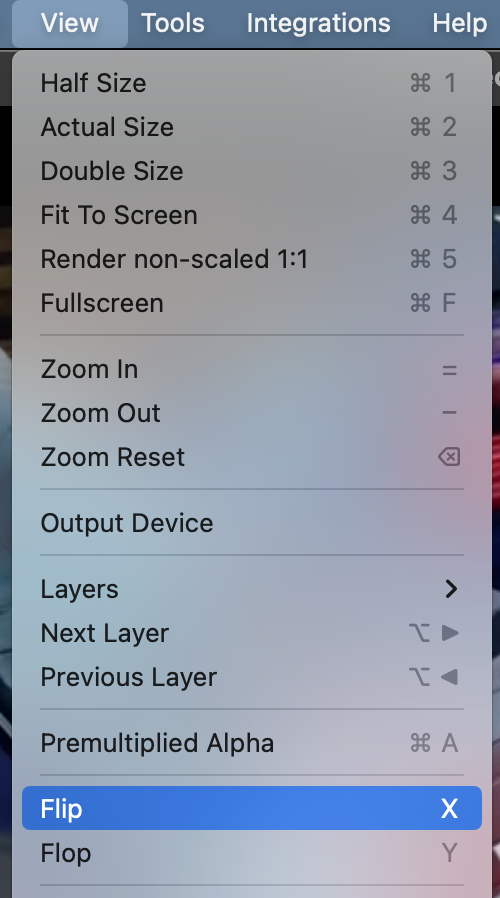This screenshot has height=898, width=500.
Task: Toggle Flop image option
Action: tap(251, 853)
